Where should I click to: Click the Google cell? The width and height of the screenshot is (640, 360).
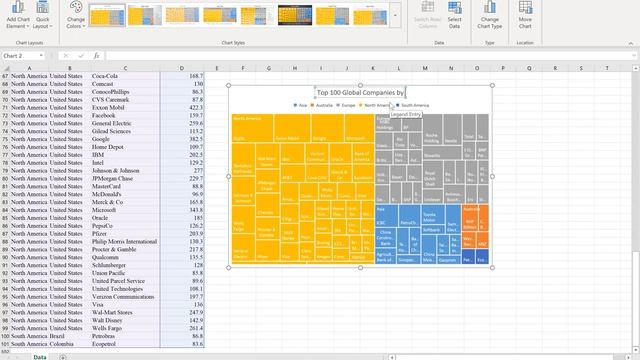(x=125, y=139)
